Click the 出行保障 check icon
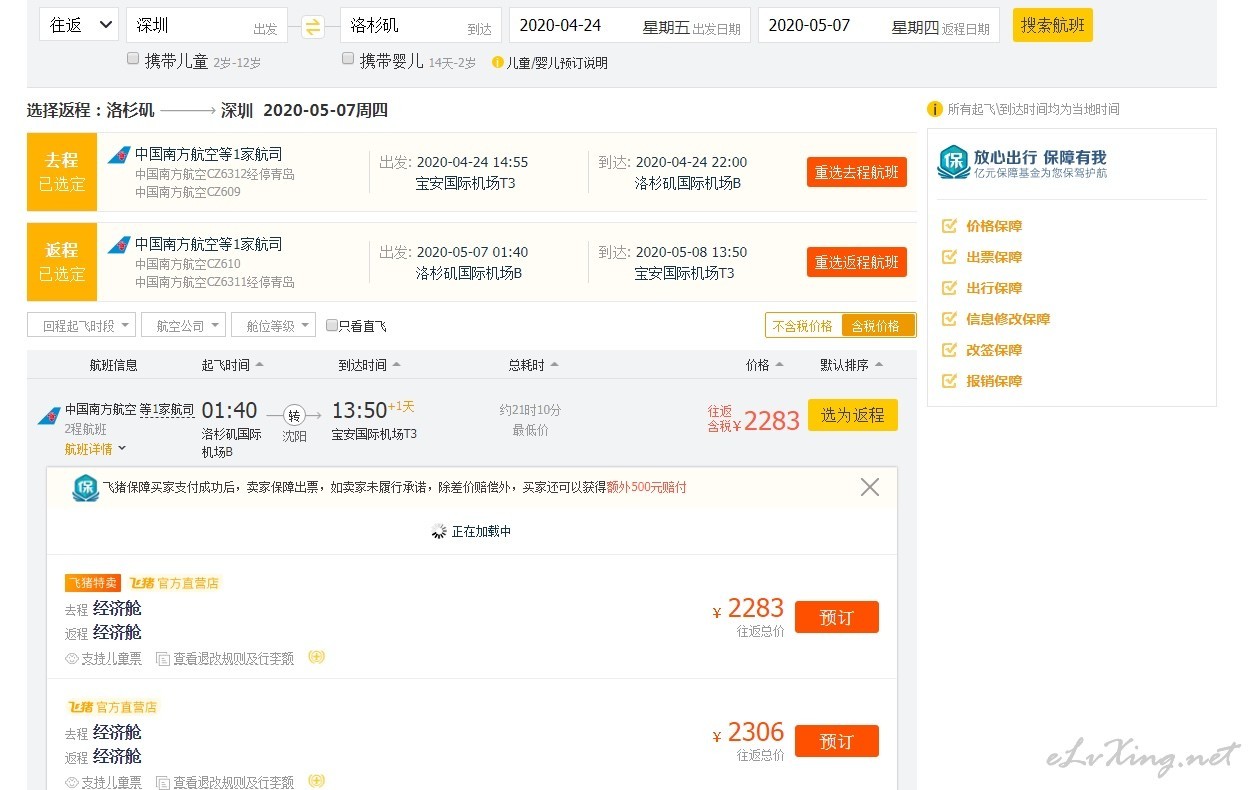This screenshot has width=1251, height=790. [x=949, y=288]
